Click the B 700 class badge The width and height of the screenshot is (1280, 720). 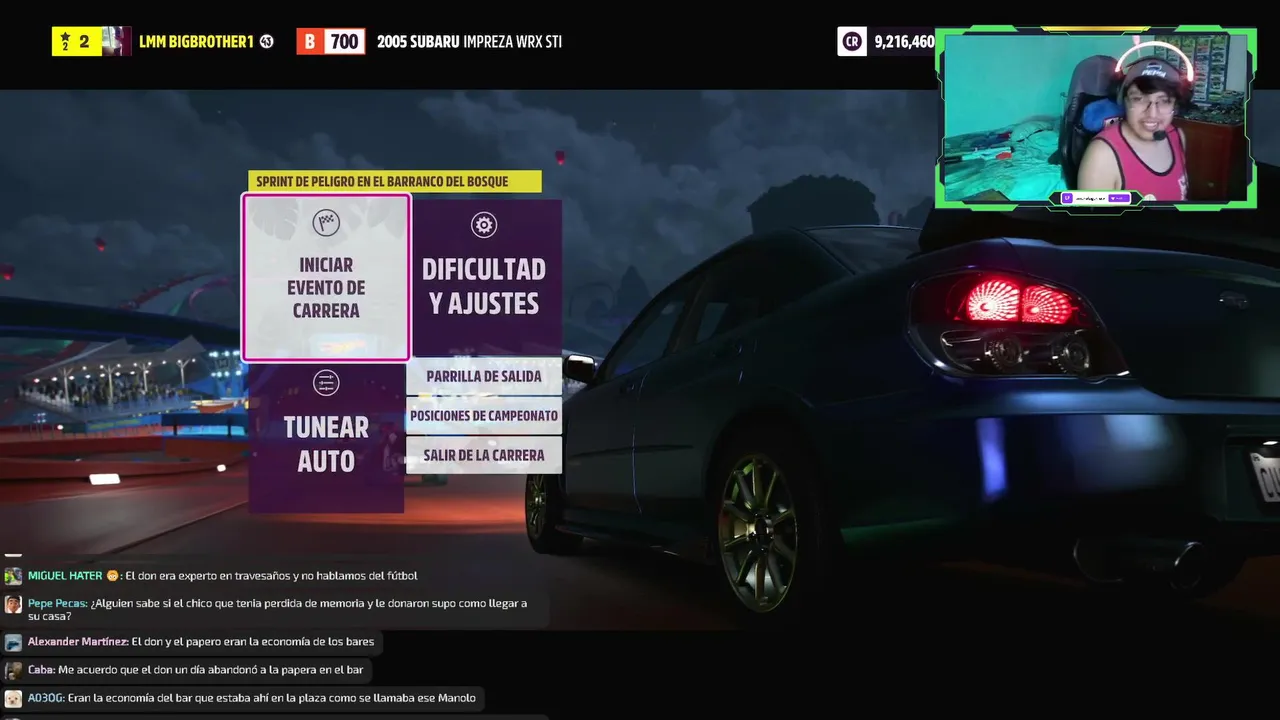coord(331,41)
